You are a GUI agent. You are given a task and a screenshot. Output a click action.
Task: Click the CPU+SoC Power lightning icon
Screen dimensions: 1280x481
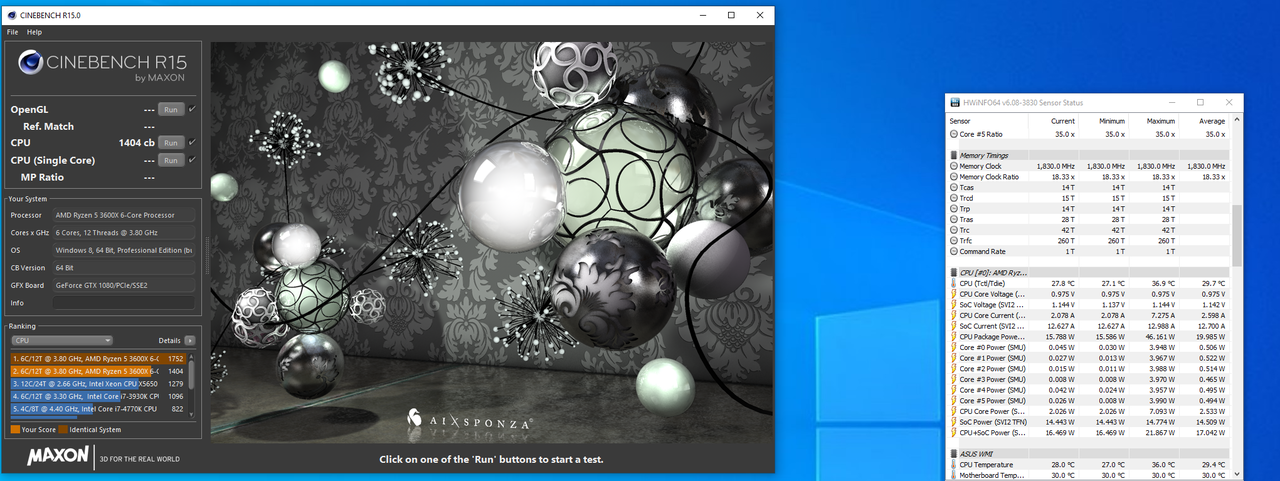953,432
